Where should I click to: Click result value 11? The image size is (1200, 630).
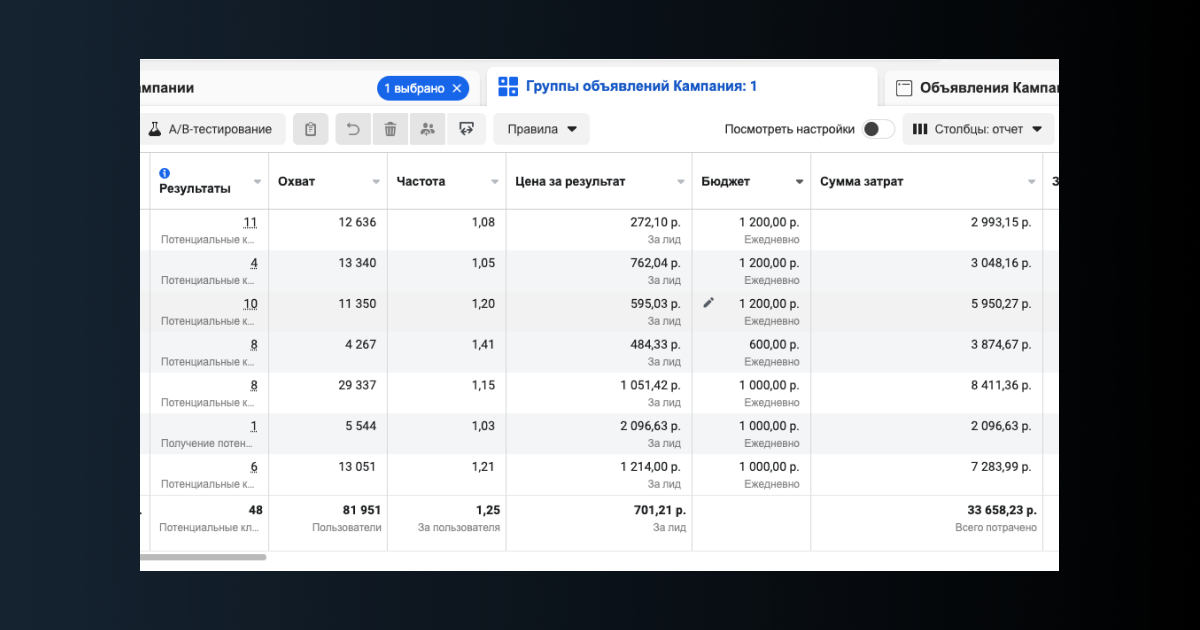point(250,222)
